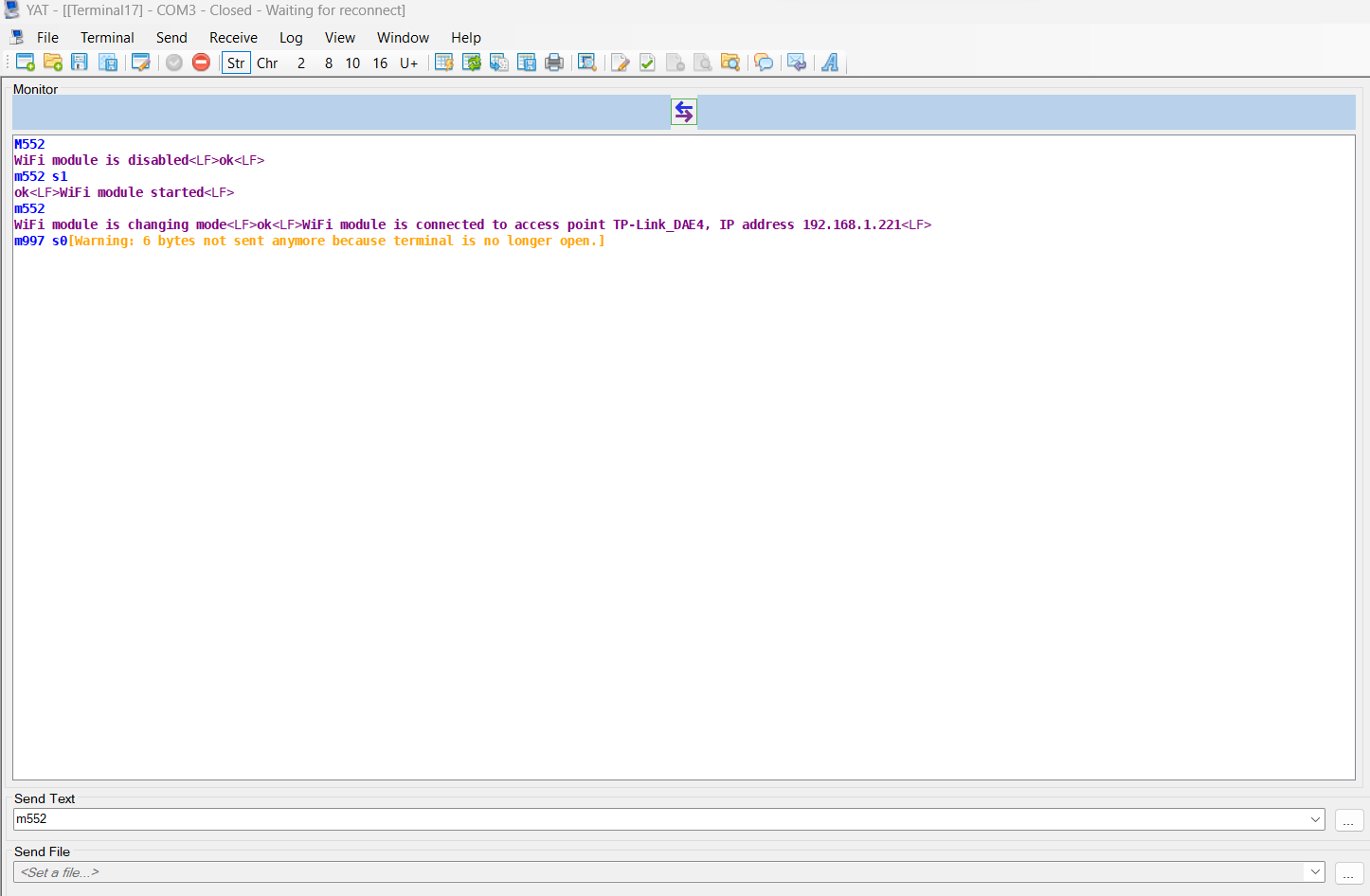Open the View menu
Screen dimensions: 1370x896
point(340,38)
